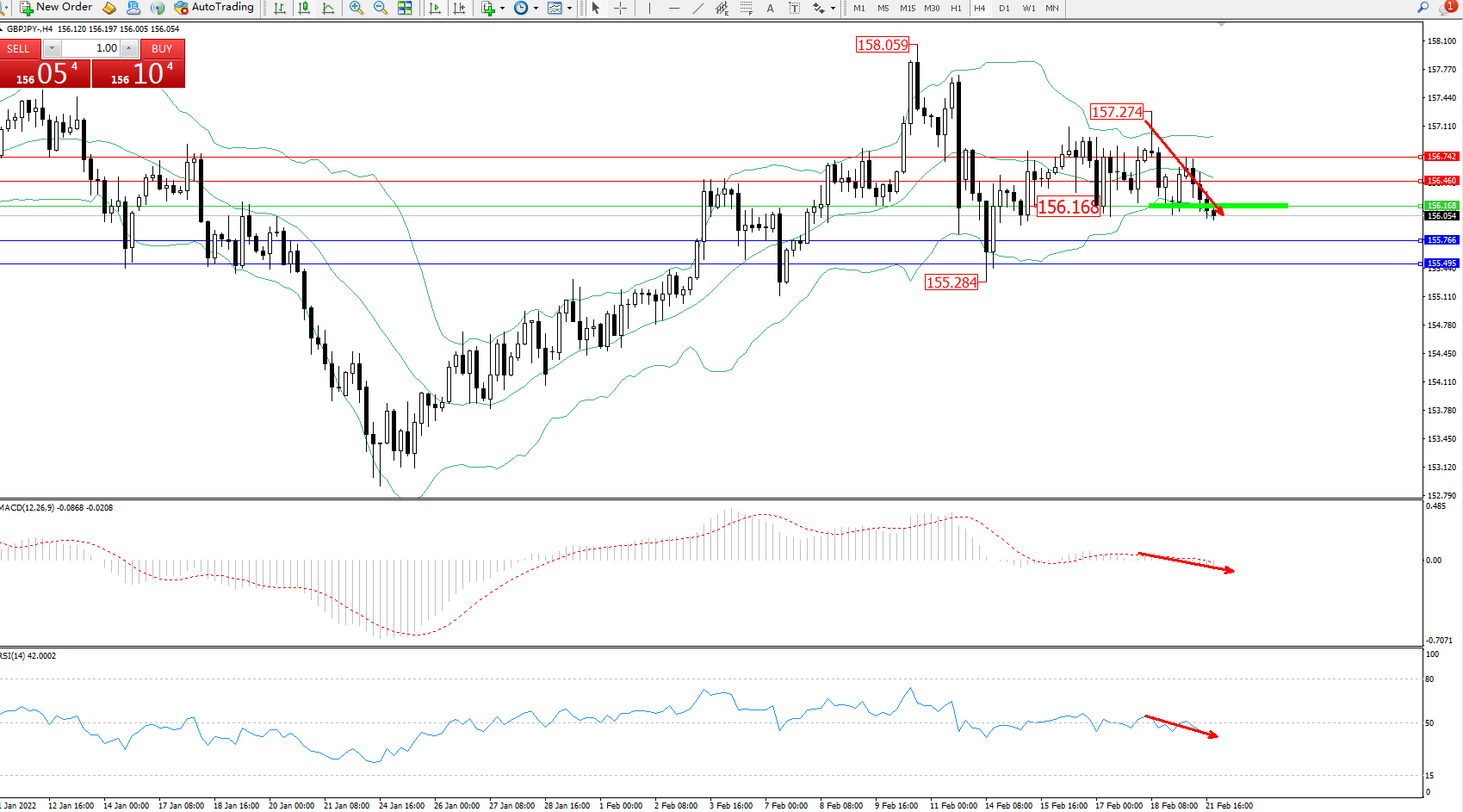Click the lot volume input field
The height and width of the screenshot is (812, 1463).
90,48
